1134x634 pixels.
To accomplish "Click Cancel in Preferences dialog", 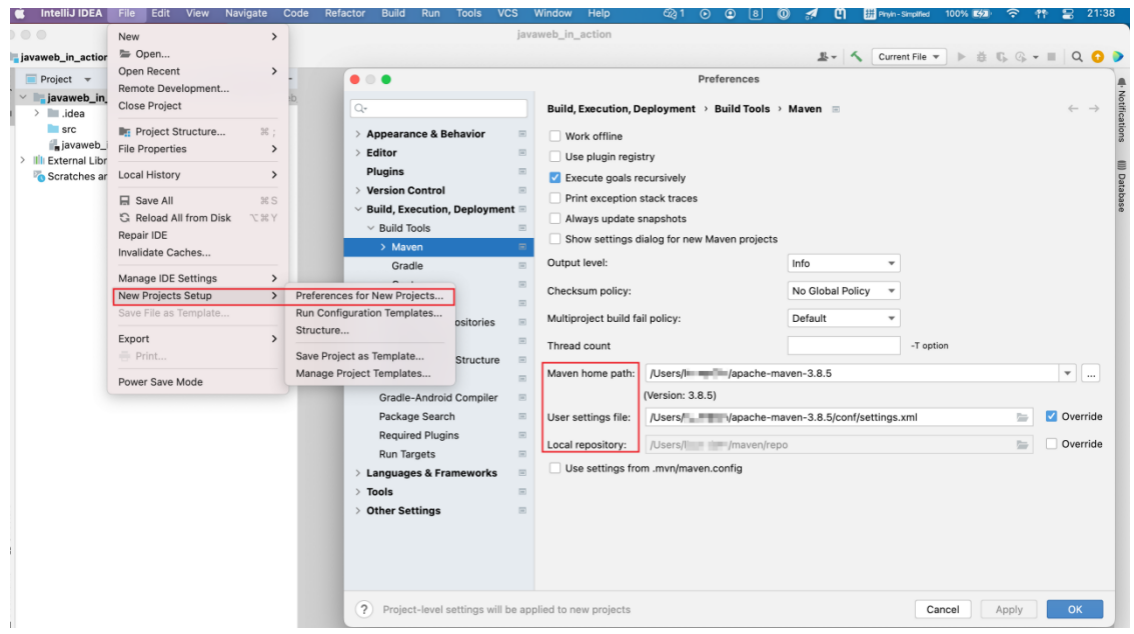I will 942,609.
